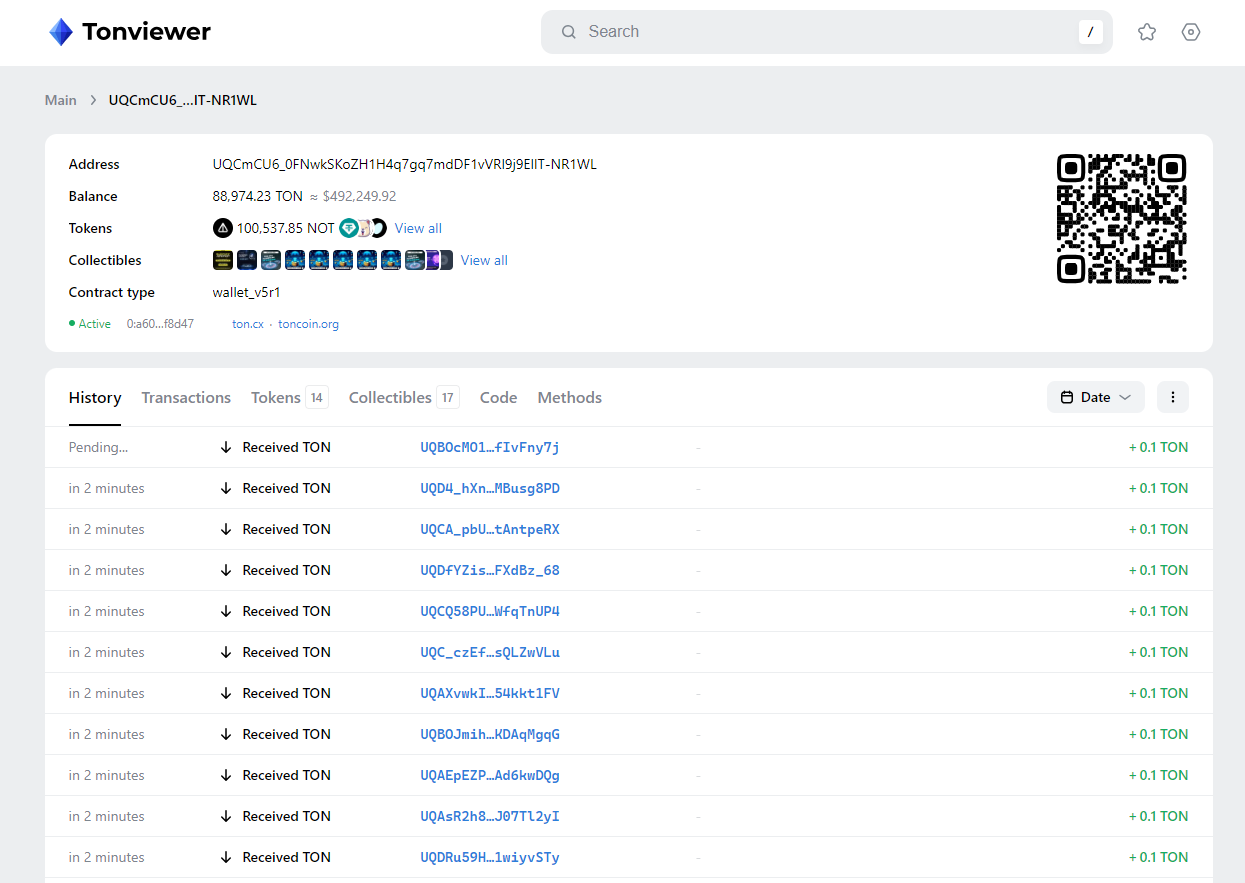Select the Methods tab
The width and height of the screenshot is (1245, 883).
tap(569, 397)
